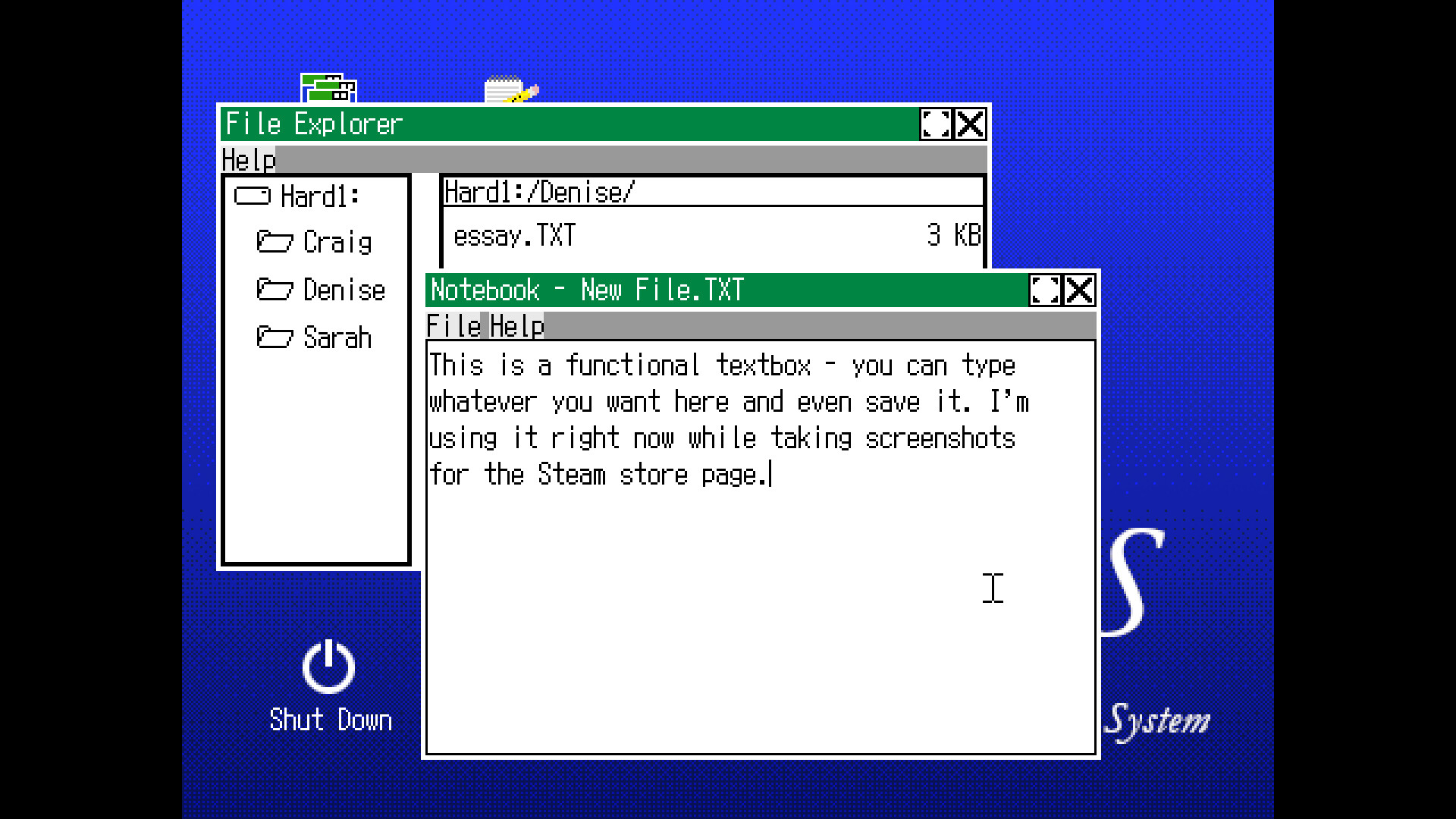Click the Hard1:/Denise/ path address field

point(710,192)
